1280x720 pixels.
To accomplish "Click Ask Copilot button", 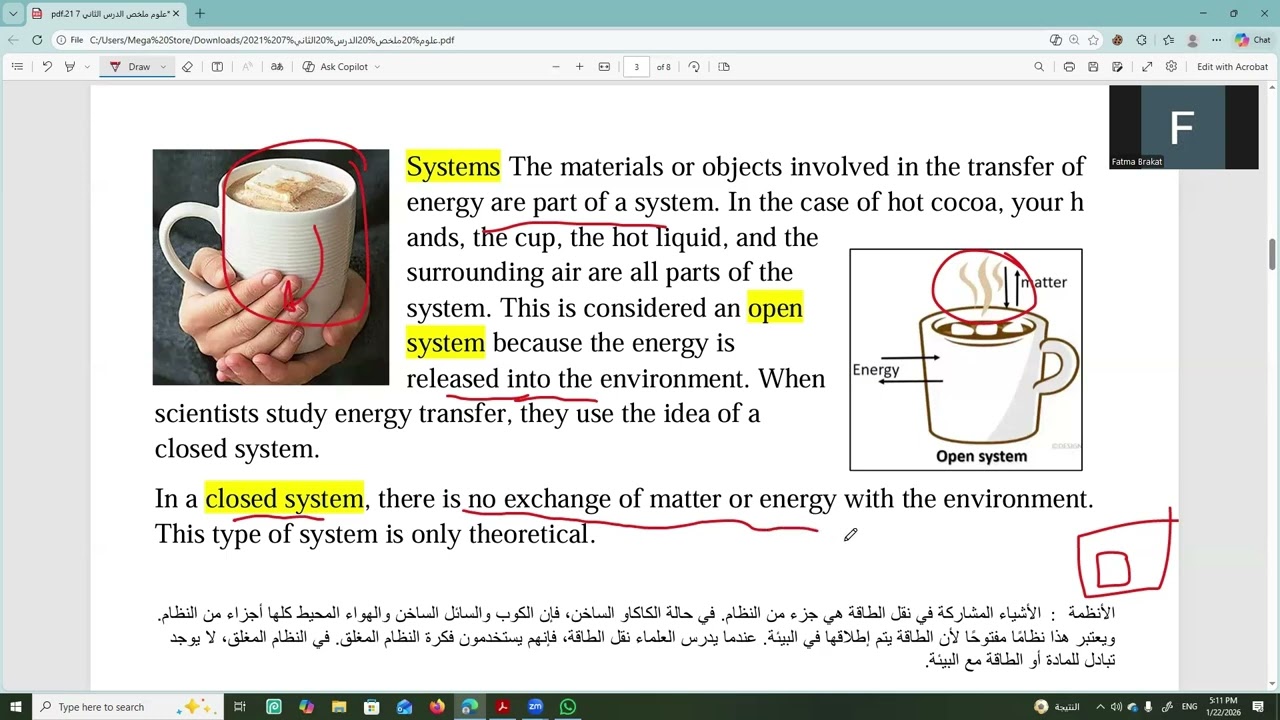I will coord(336,67).
